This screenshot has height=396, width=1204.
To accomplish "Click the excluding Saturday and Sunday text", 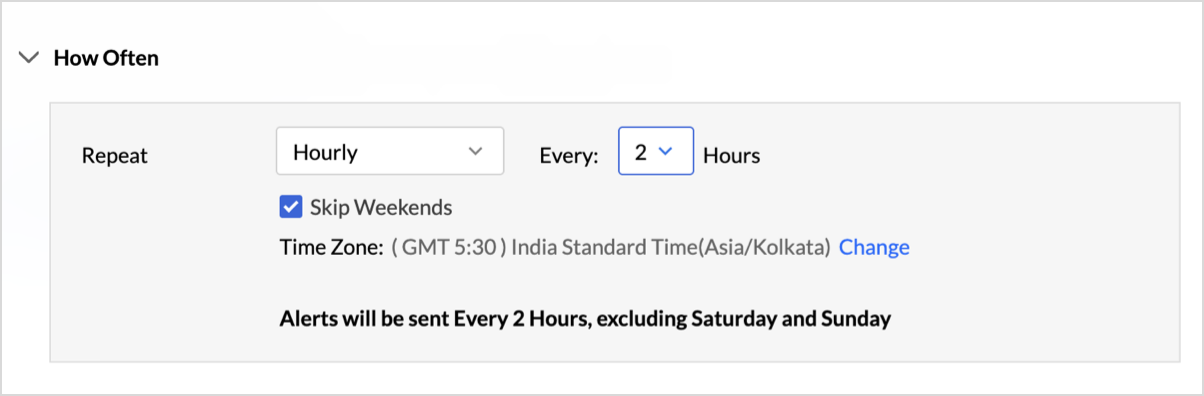I will [739, 320].
